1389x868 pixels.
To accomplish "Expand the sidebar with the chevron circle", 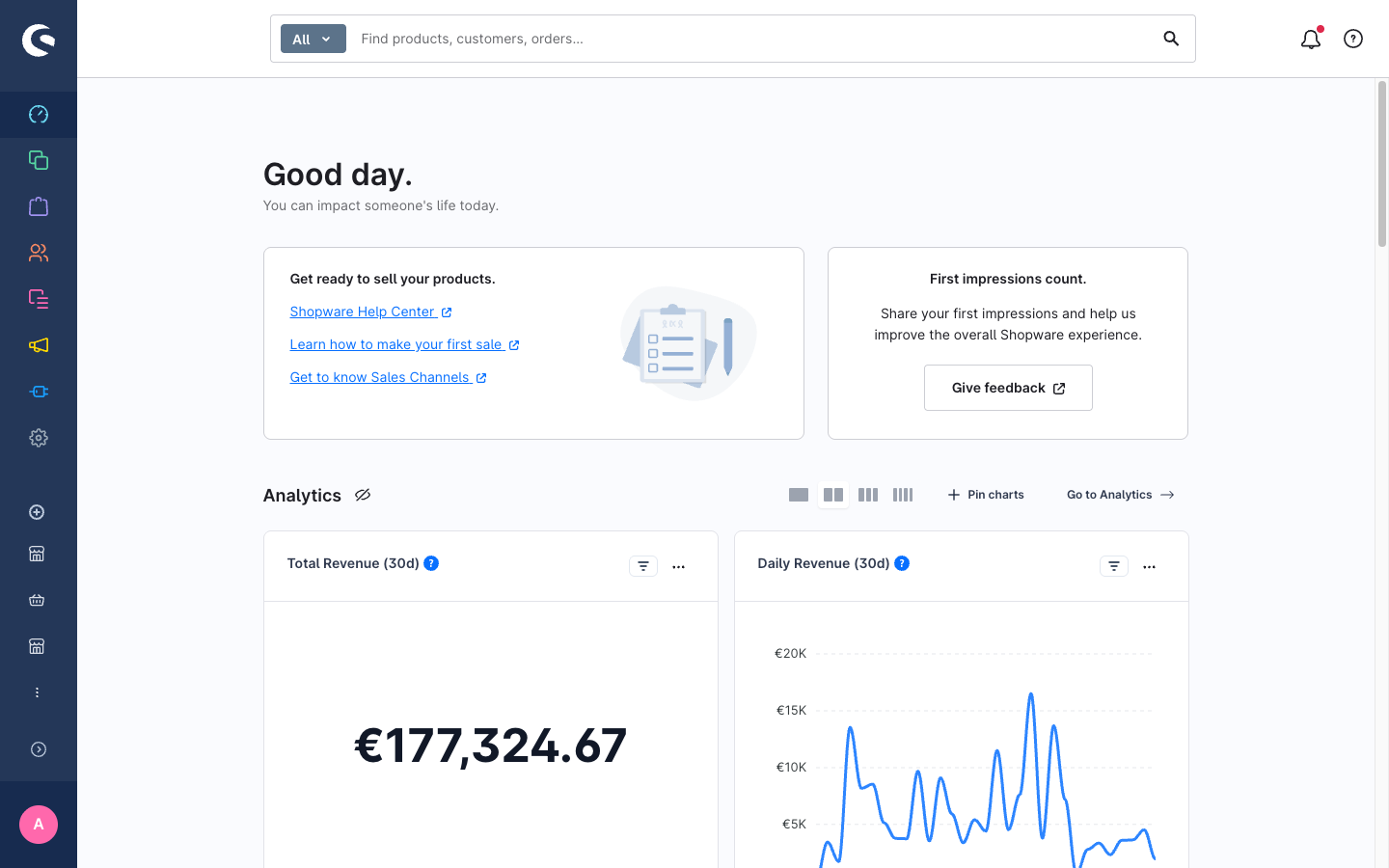I will pyautogui.click(x=39, y=749).
